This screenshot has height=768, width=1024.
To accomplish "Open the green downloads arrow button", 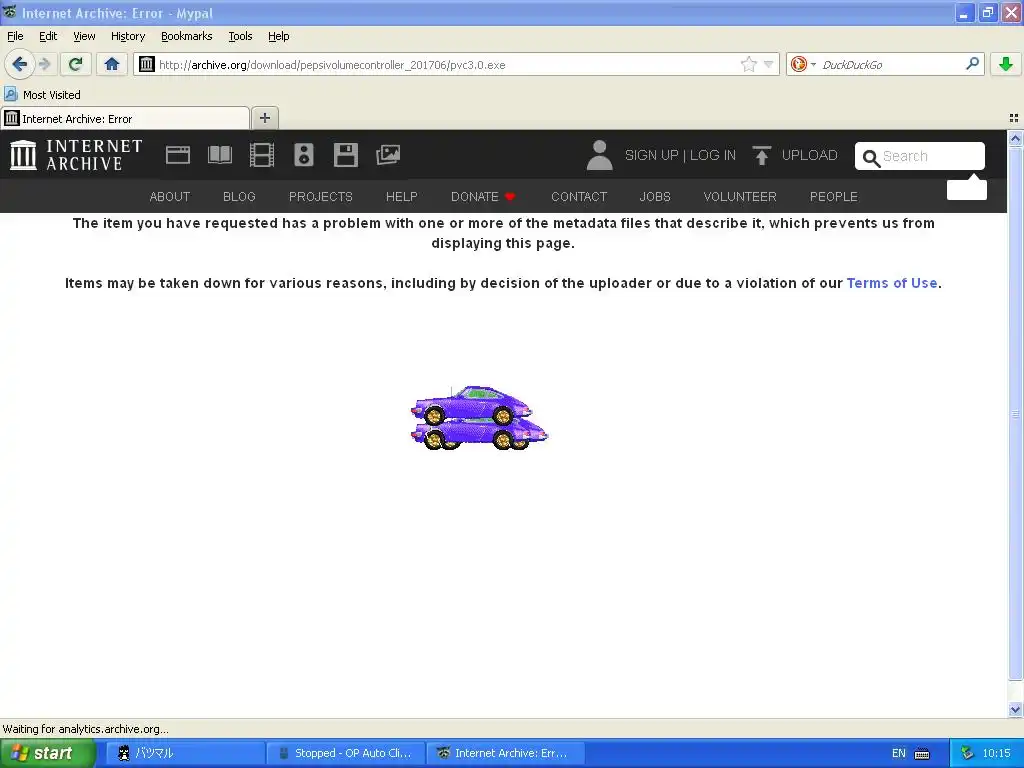I will click(1006, 64).
